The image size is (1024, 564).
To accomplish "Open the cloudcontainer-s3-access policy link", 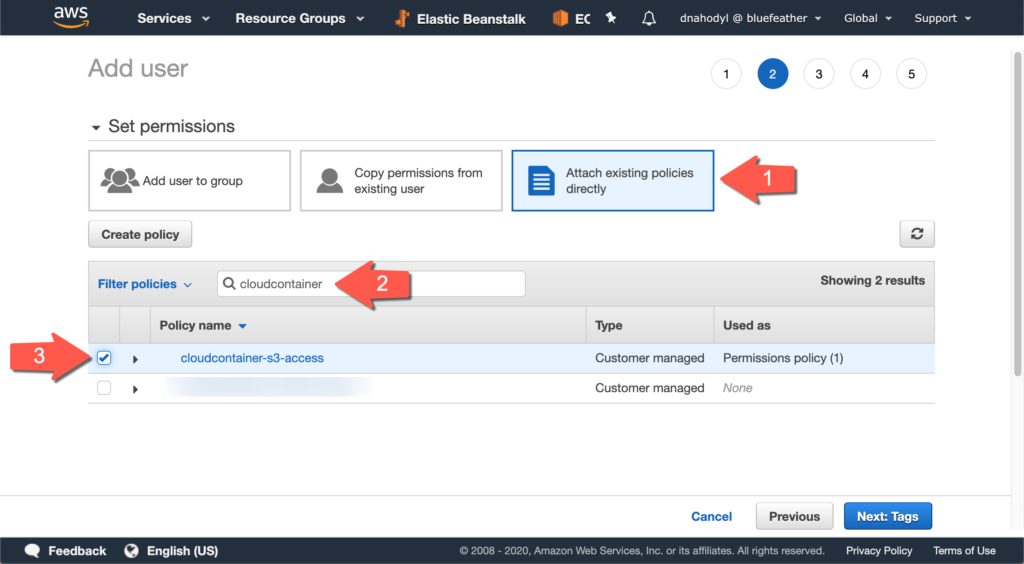I will (x=252, y=358).
